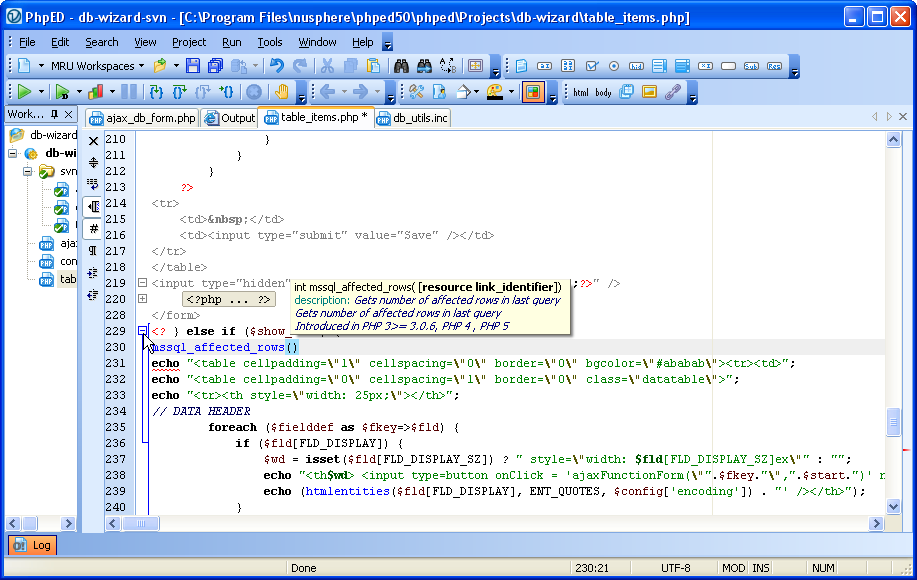Save file with the floppy disk icon
The height and width of the screenshot is (580, 917).
[193, 66]
